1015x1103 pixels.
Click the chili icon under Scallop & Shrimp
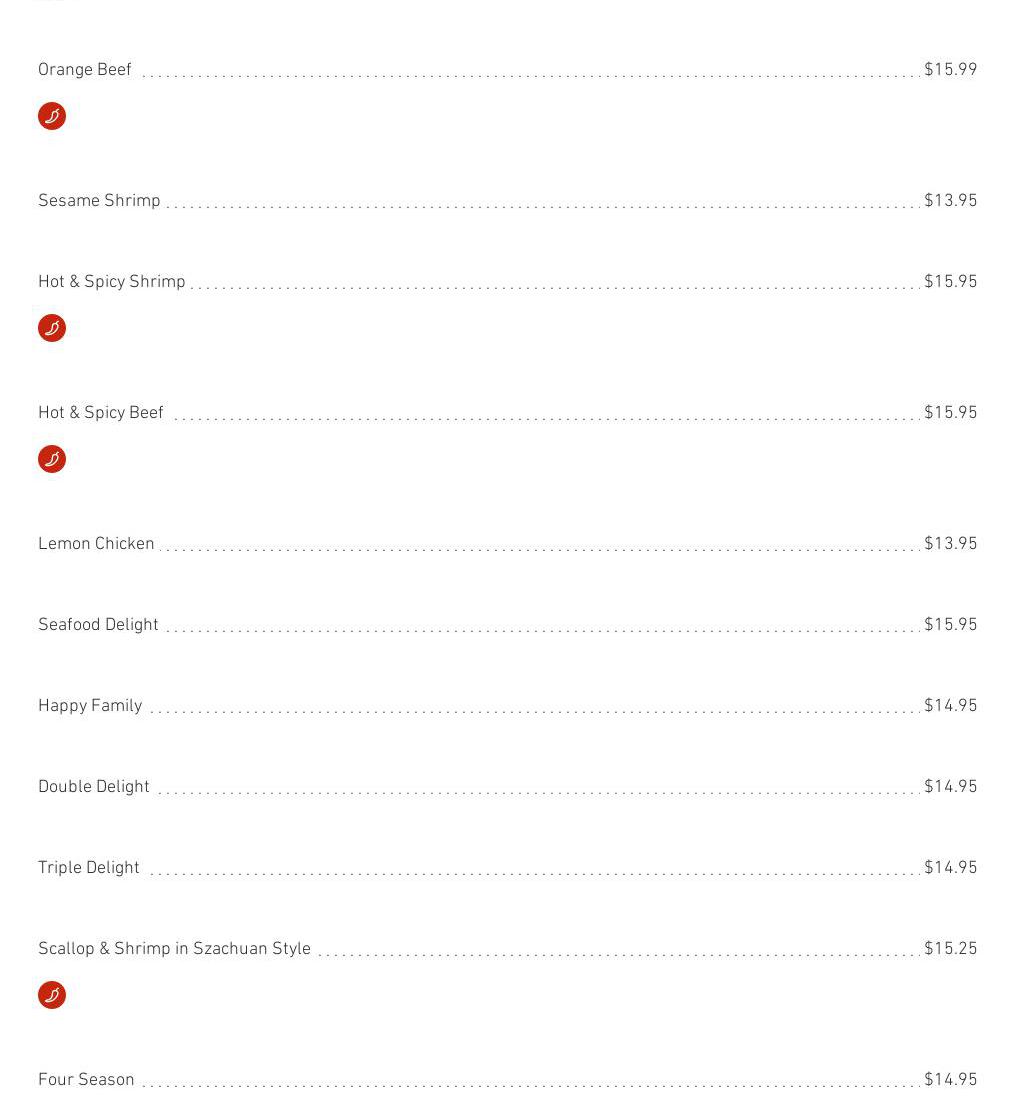coord(52,995)
